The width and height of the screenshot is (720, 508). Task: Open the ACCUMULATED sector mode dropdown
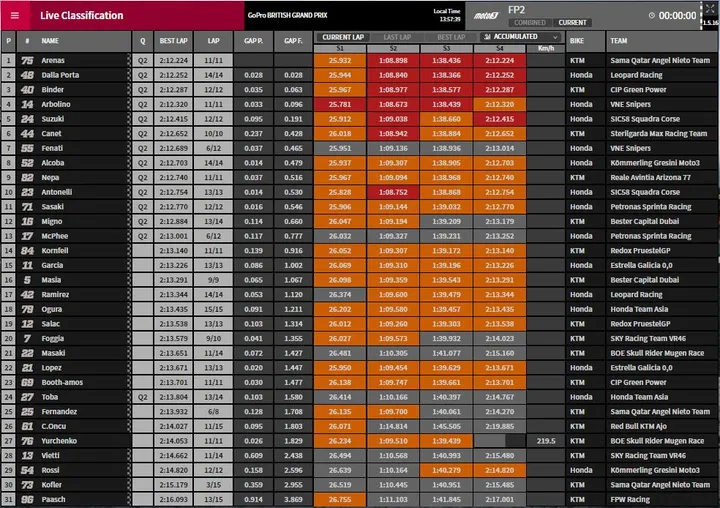(522, 37)
